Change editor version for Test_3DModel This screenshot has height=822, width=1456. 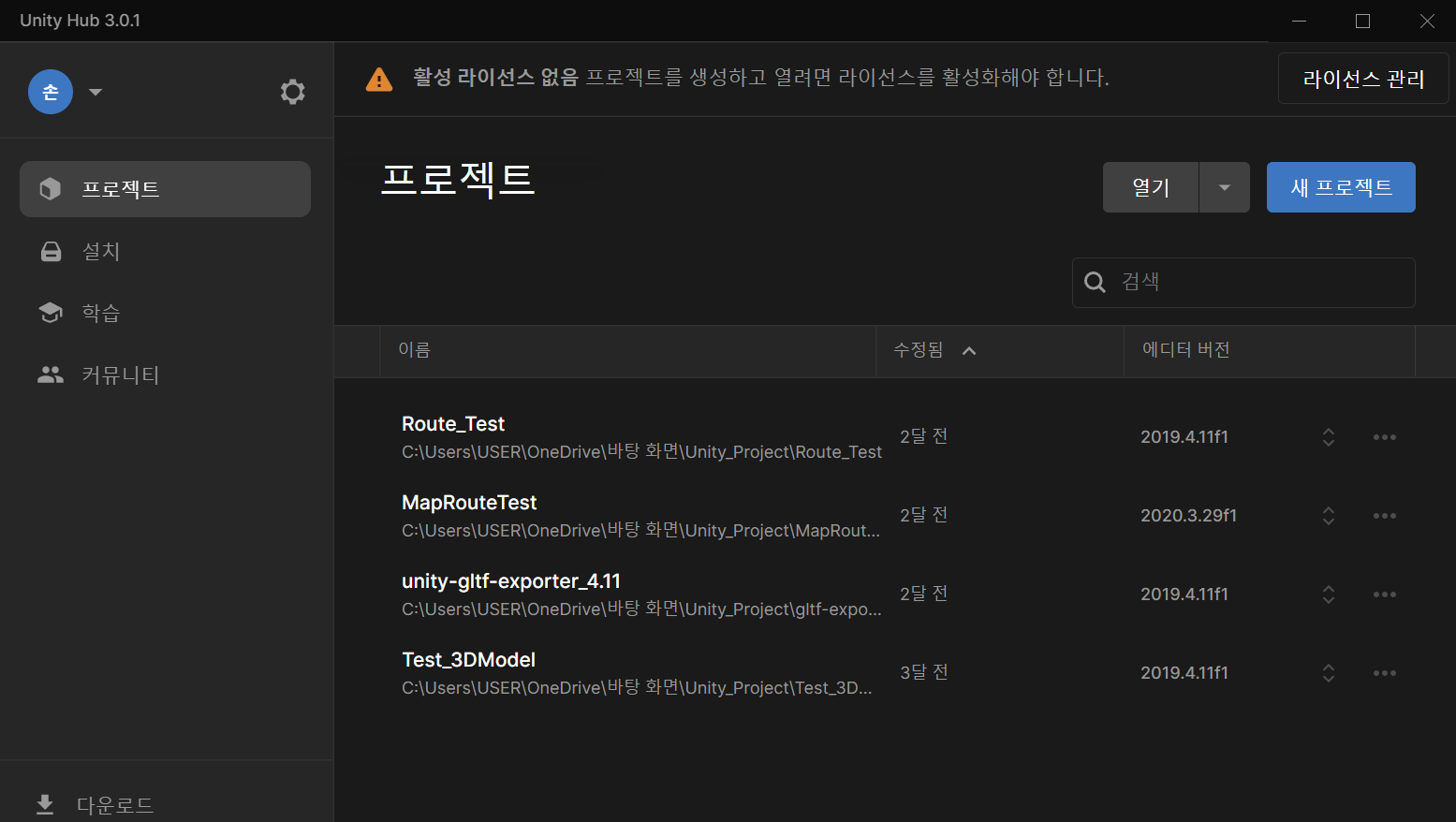(x=1329, y=673)
